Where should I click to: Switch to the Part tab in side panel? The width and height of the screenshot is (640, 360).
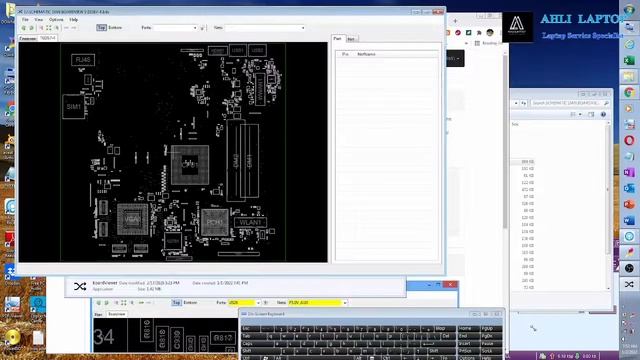(x=338, y=38)
